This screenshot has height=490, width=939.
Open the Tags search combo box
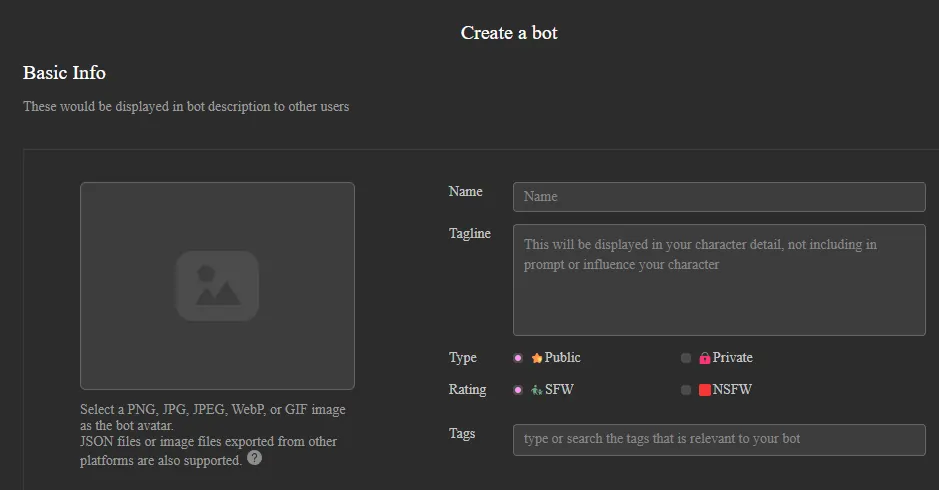click(x=719, y=440)
